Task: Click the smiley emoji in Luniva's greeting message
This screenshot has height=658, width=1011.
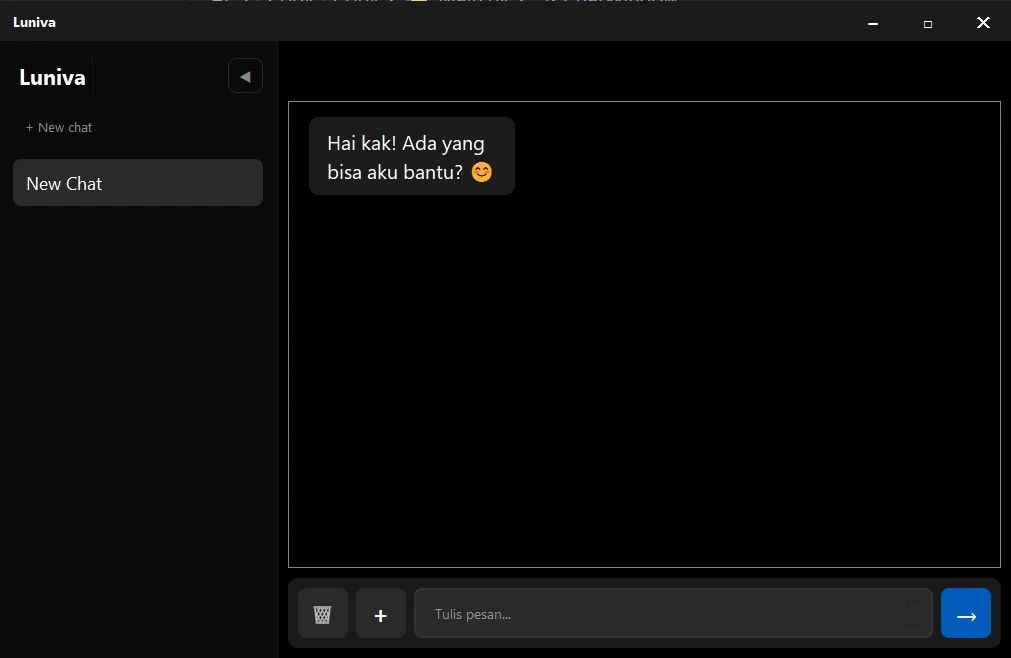Action: tap(481, 172)
